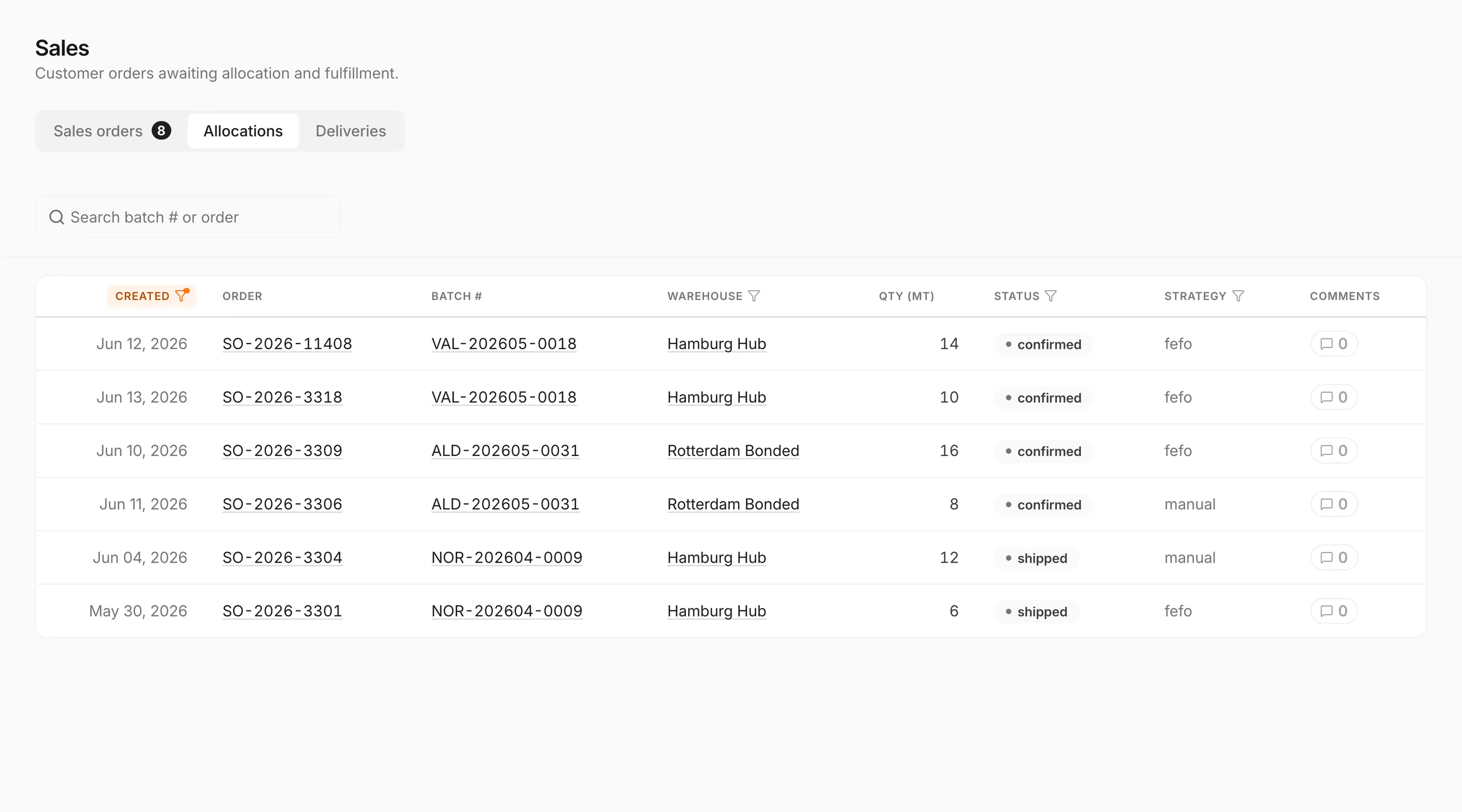Click the Batch # column header
1462x812 pixels.
(x=456, y=296)
